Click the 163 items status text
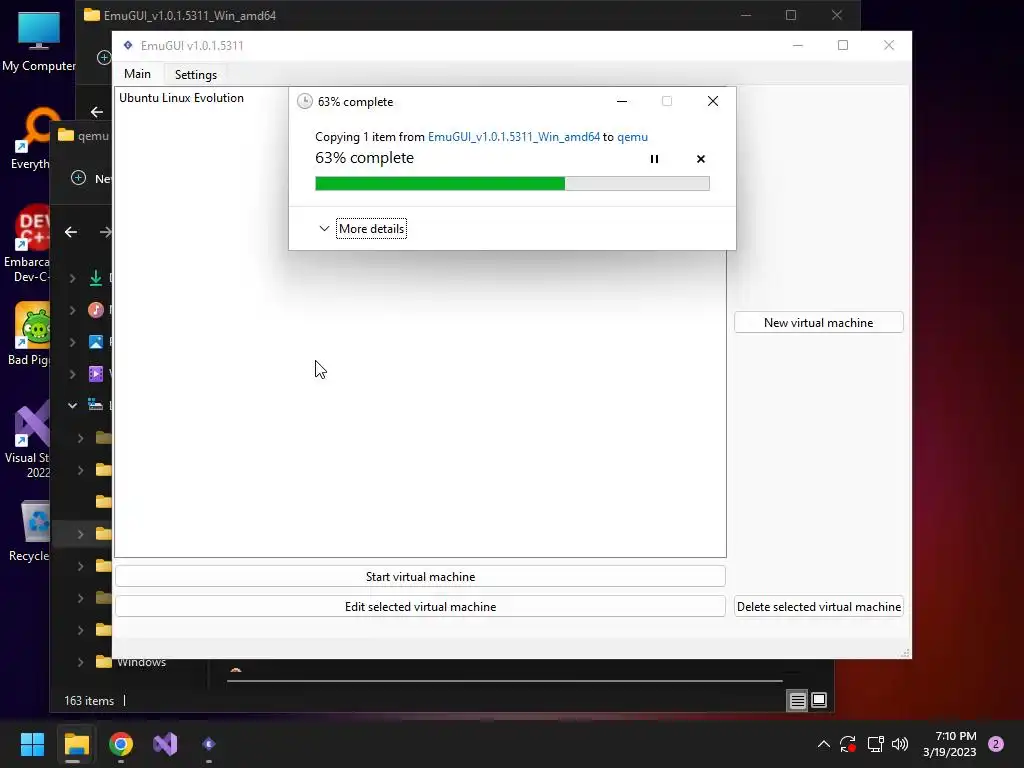 [x=89, y=701]
